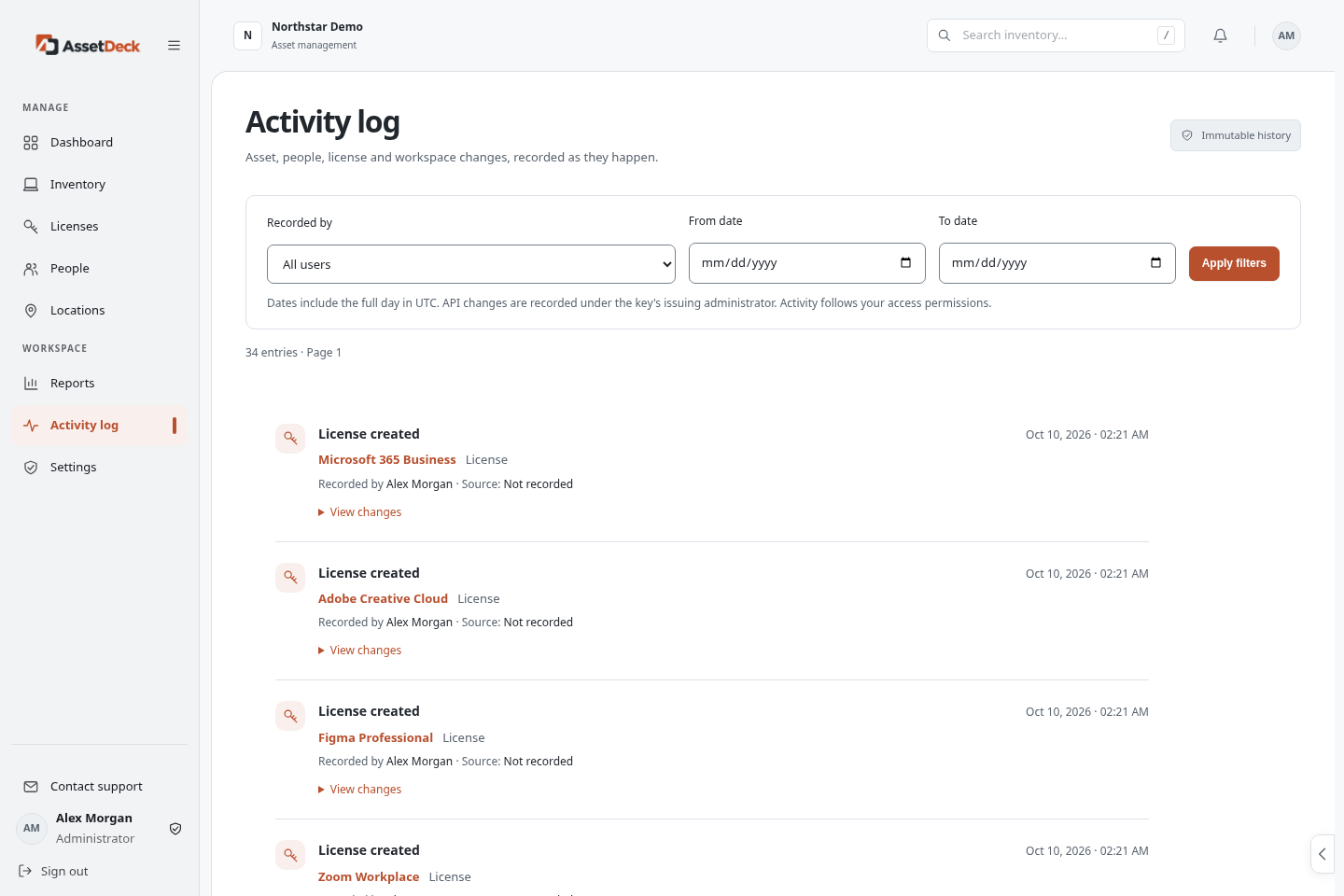Open the AM avatar in the top bar
The image size is (1344, 896).
[x=1286, y=35]
